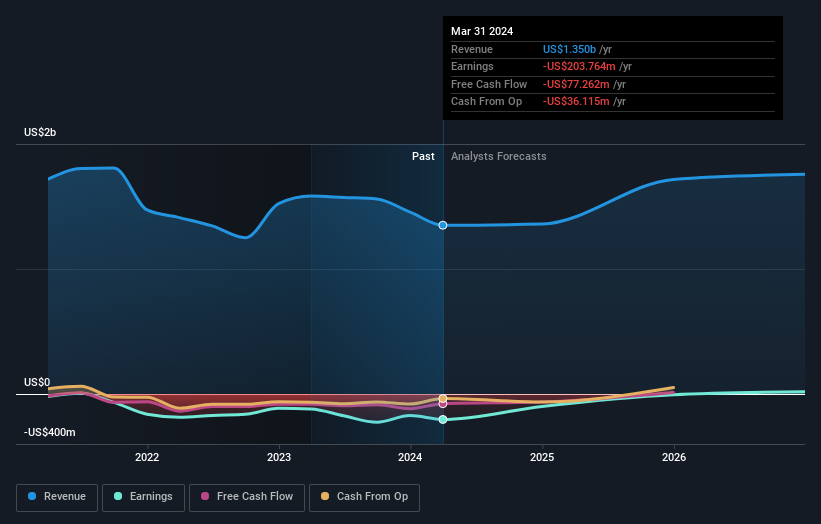Click the 2023 x-axis label
The width and height of the screenshot is (821, 524).
279,457
